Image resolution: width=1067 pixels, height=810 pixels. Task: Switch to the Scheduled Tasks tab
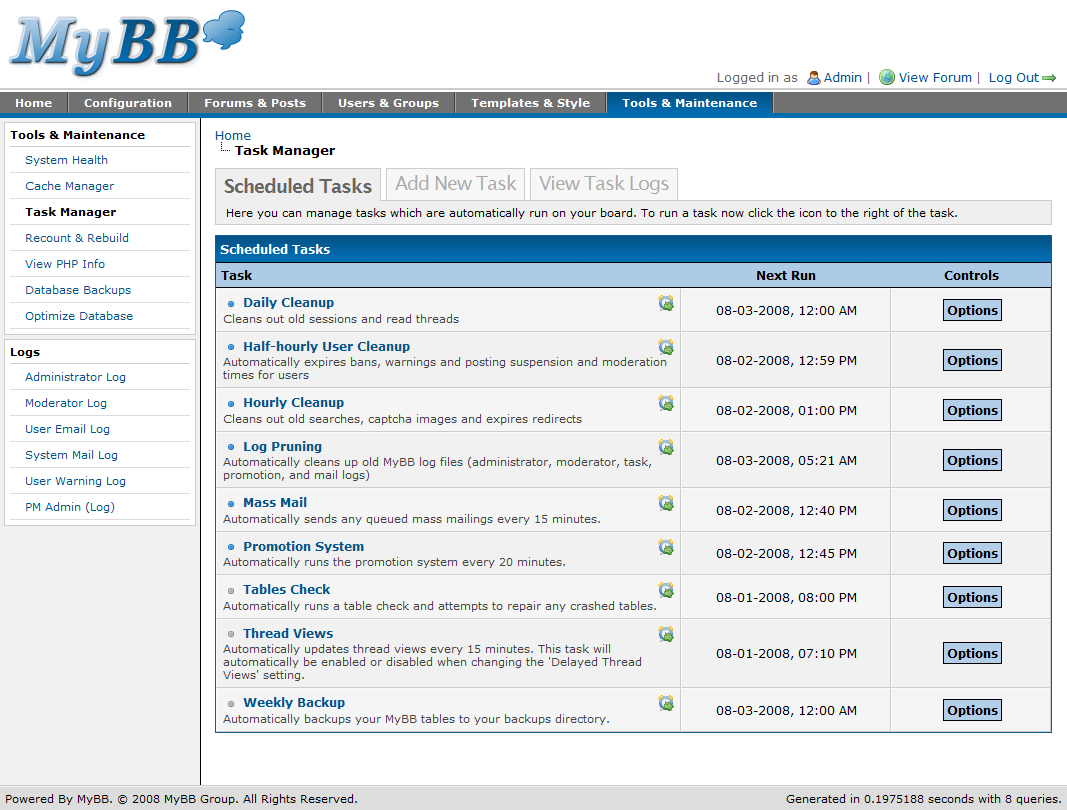[298, 186]
